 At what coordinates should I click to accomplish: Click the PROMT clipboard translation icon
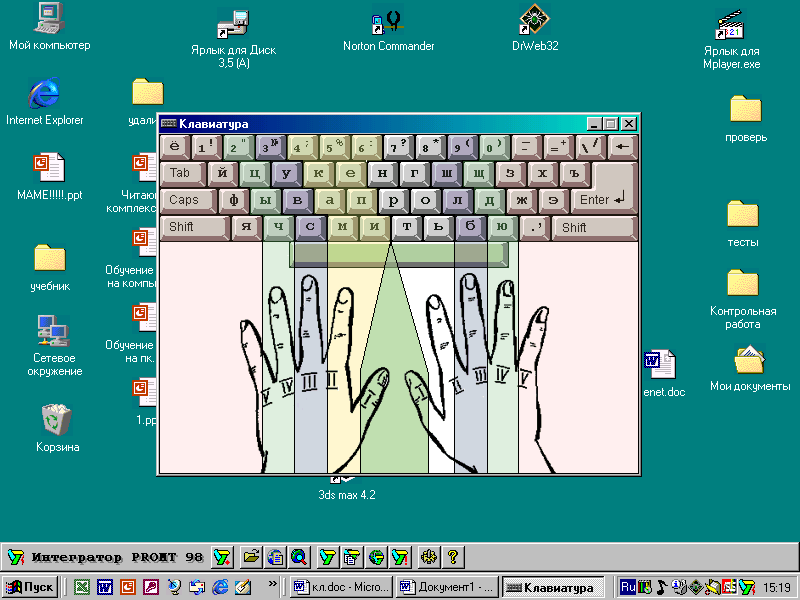[x=352, y=557]
